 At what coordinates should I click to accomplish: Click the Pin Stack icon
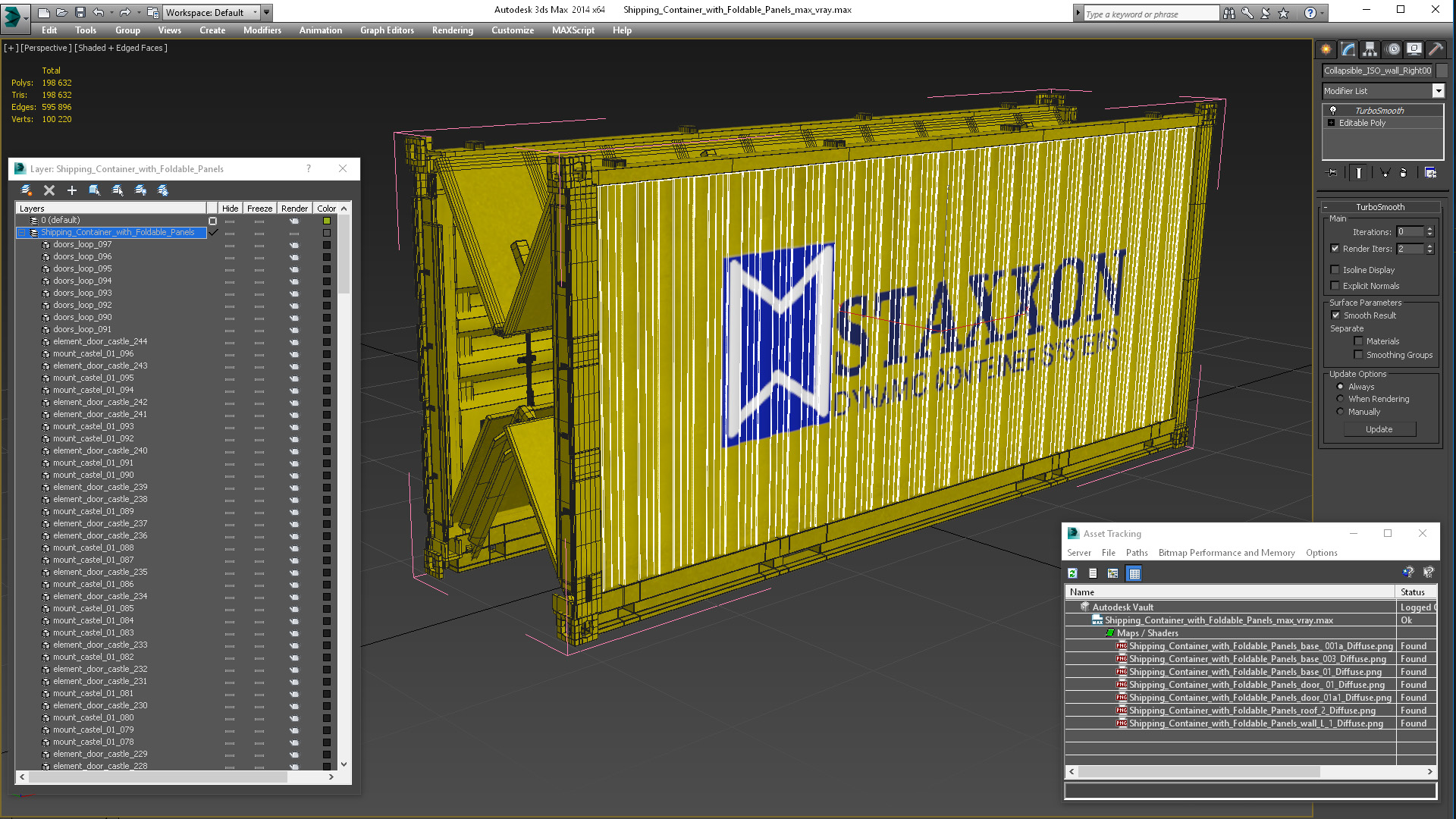(1332, 173)
